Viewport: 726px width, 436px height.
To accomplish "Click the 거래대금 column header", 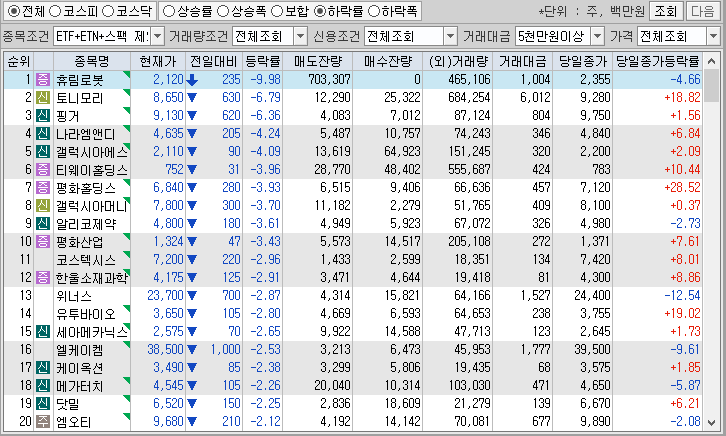I will (x=522, y=61).
